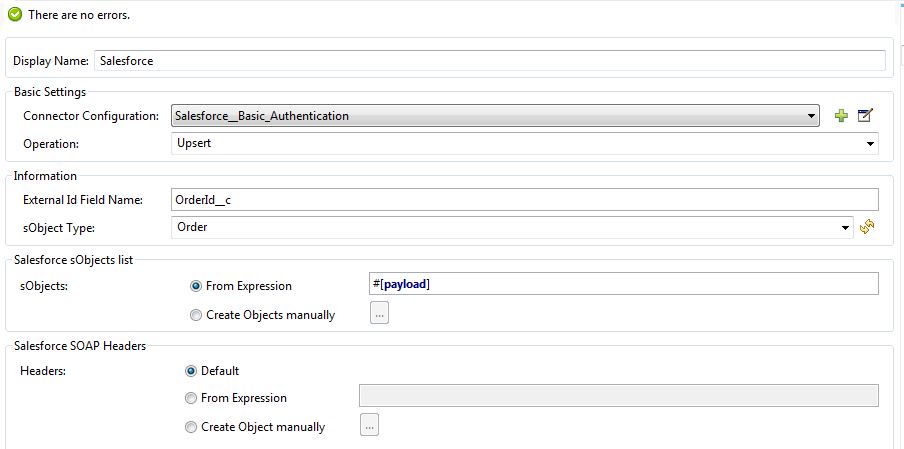Enable headers From Expression radio option
Image resolution: width=904 pixels, height=449 pixels.
(191, 398)
